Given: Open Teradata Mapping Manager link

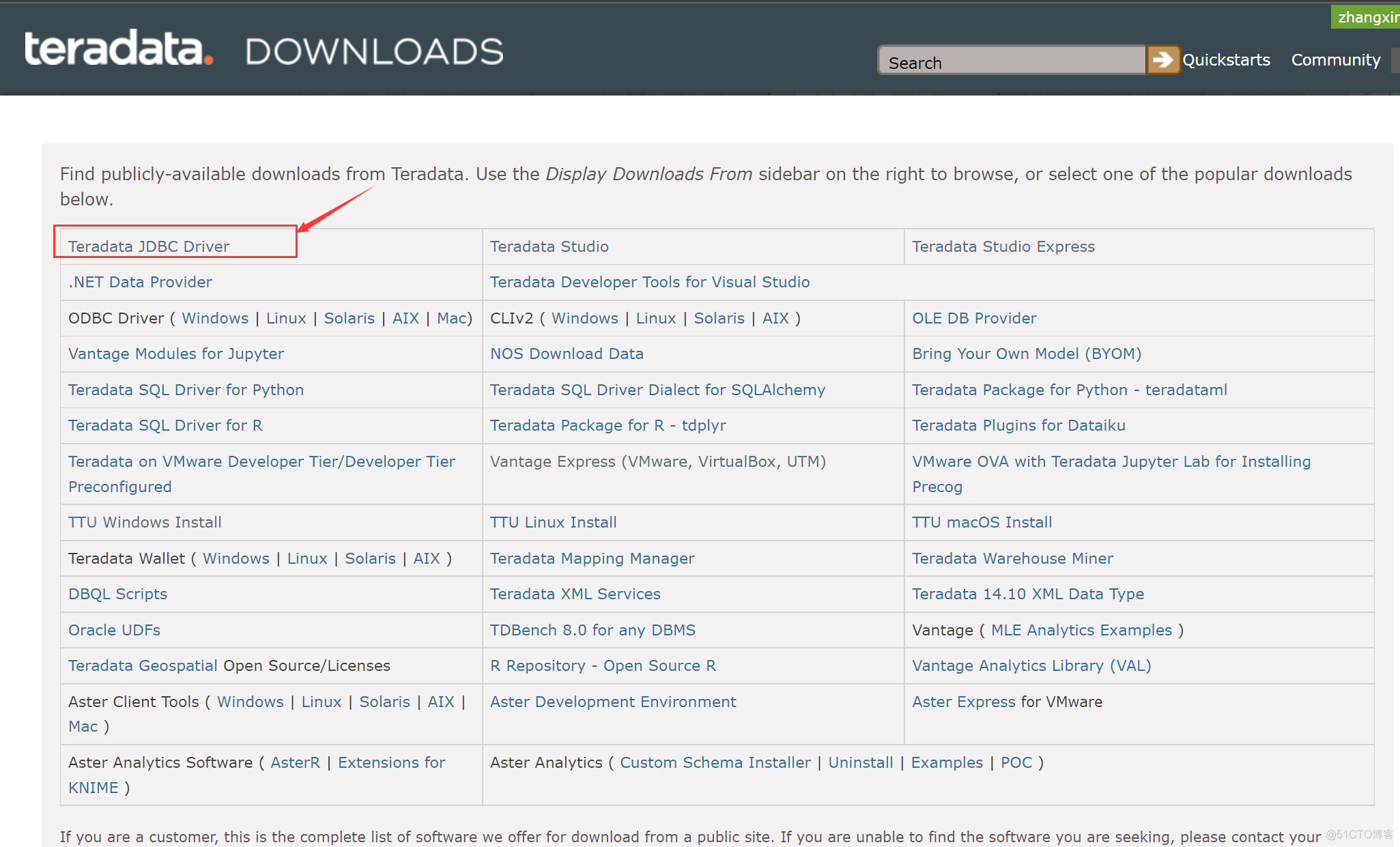Looking at the screenshot, I should point(592,558).
